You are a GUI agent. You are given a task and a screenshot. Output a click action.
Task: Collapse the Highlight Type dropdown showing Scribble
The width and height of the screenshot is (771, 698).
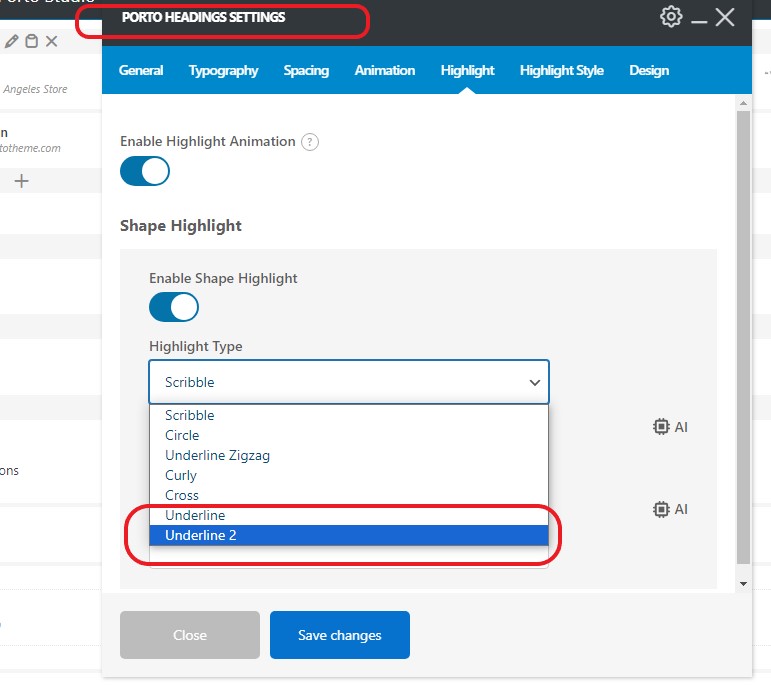(x=348, y=382)
